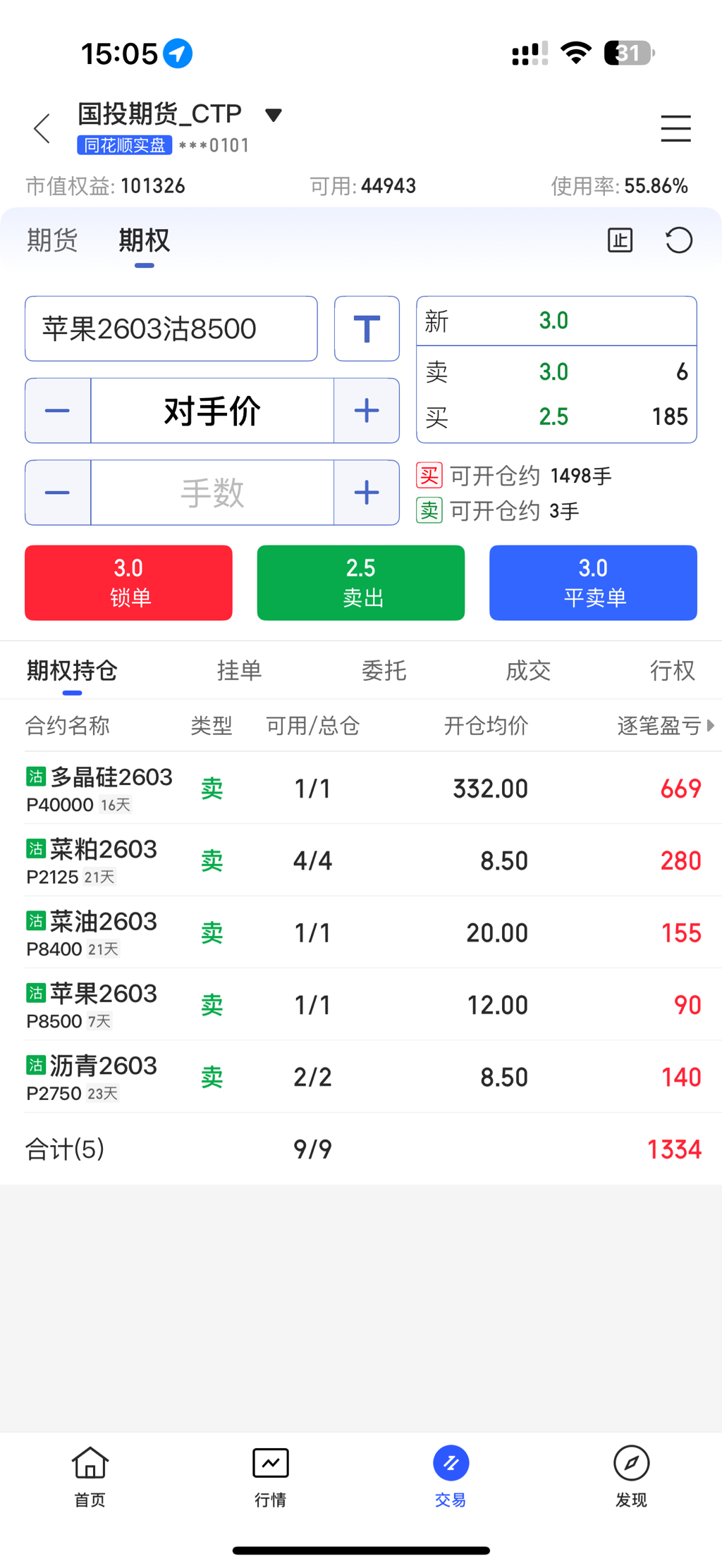Viewport: 722px width, 1568px height.
Task: Open the 成交 trades tab
Action: 528,670
